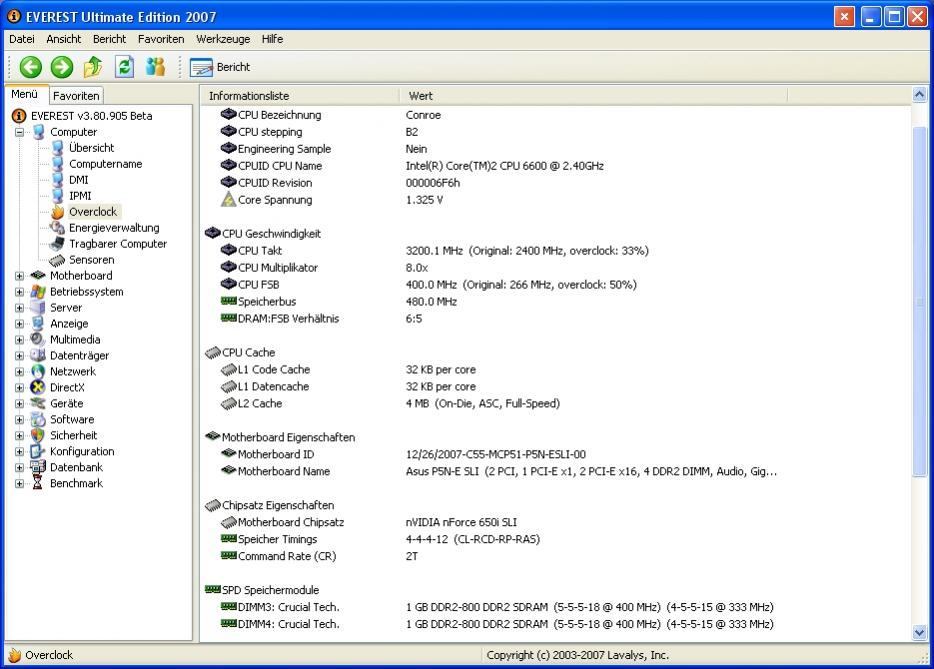
Task: Open the Werkzeuge menu
Action: (223, 39)
